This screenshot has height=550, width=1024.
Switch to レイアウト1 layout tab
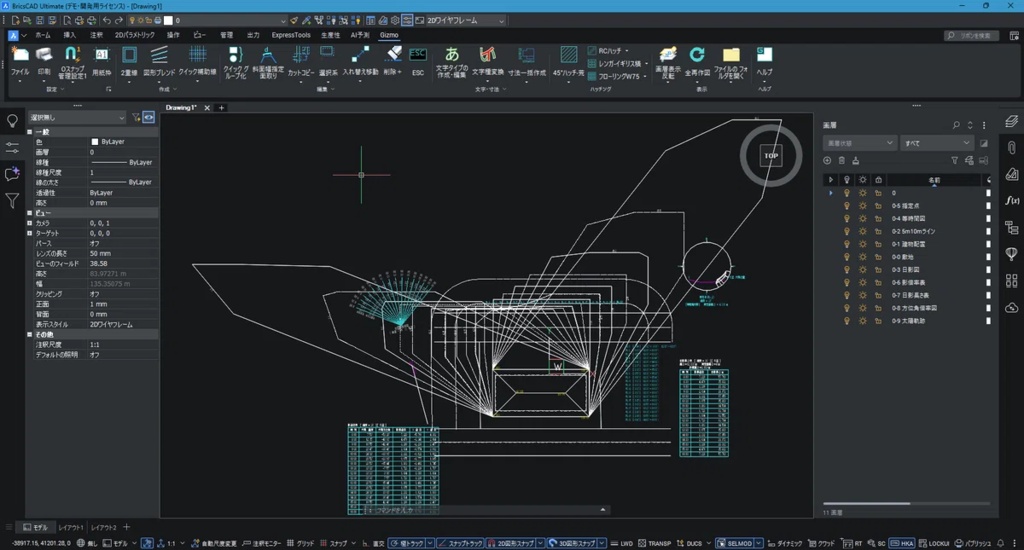point(71,528)
